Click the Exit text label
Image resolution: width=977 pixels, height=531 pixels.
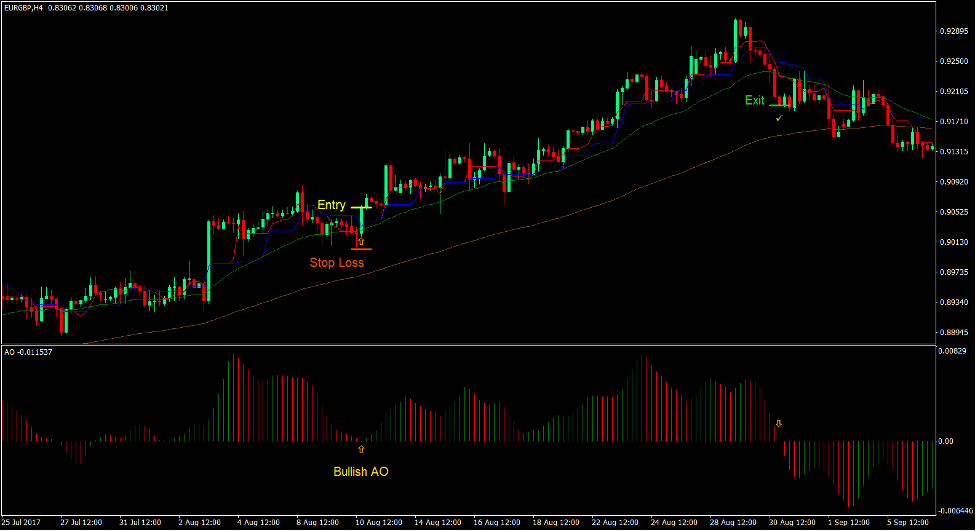(754, 100)
